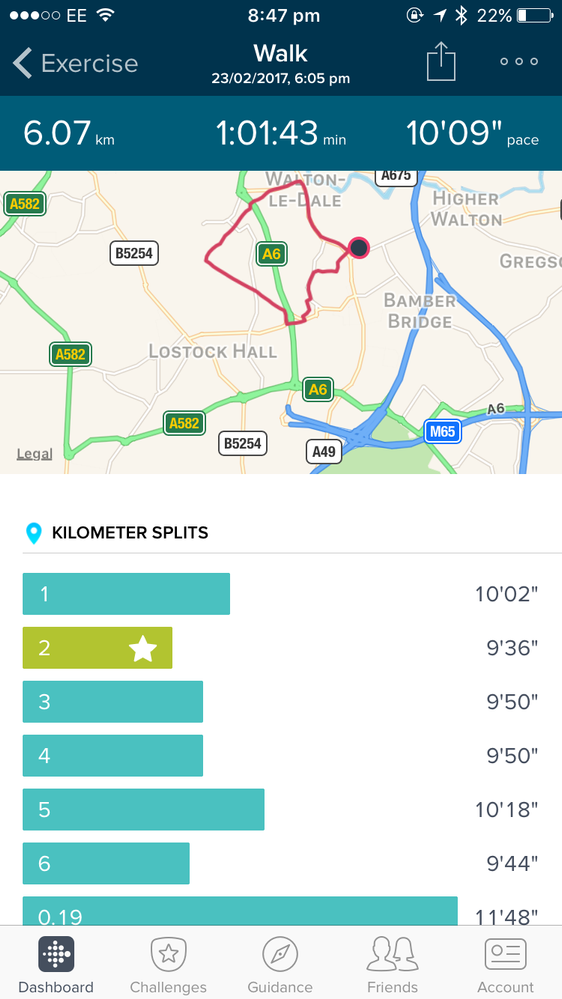The height and width of the screenshot is (999, 562).
Task: Select the 0.19 partial split bar
Action: pos(240,911)
